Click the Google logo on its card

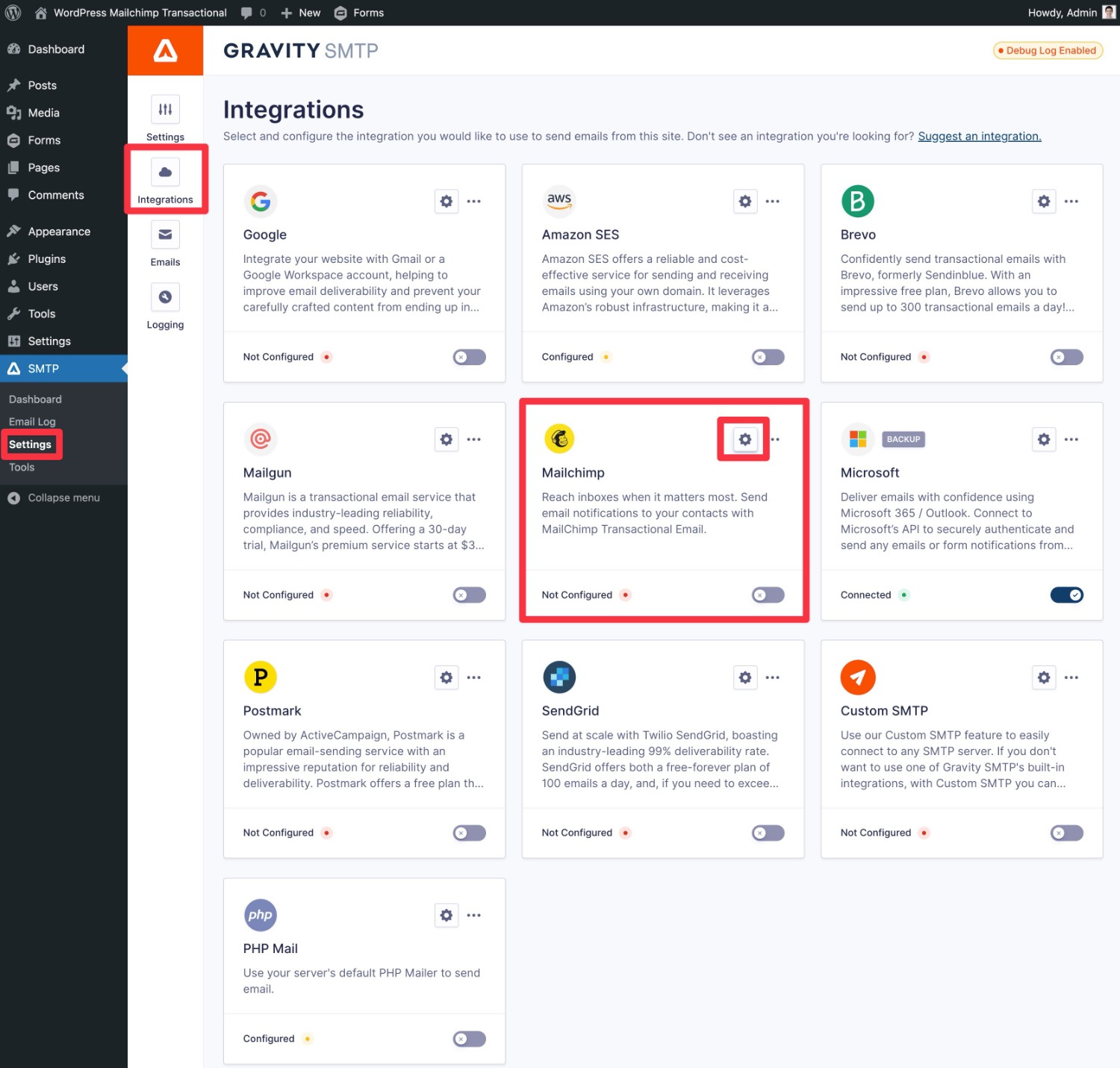tap(261, 202)
